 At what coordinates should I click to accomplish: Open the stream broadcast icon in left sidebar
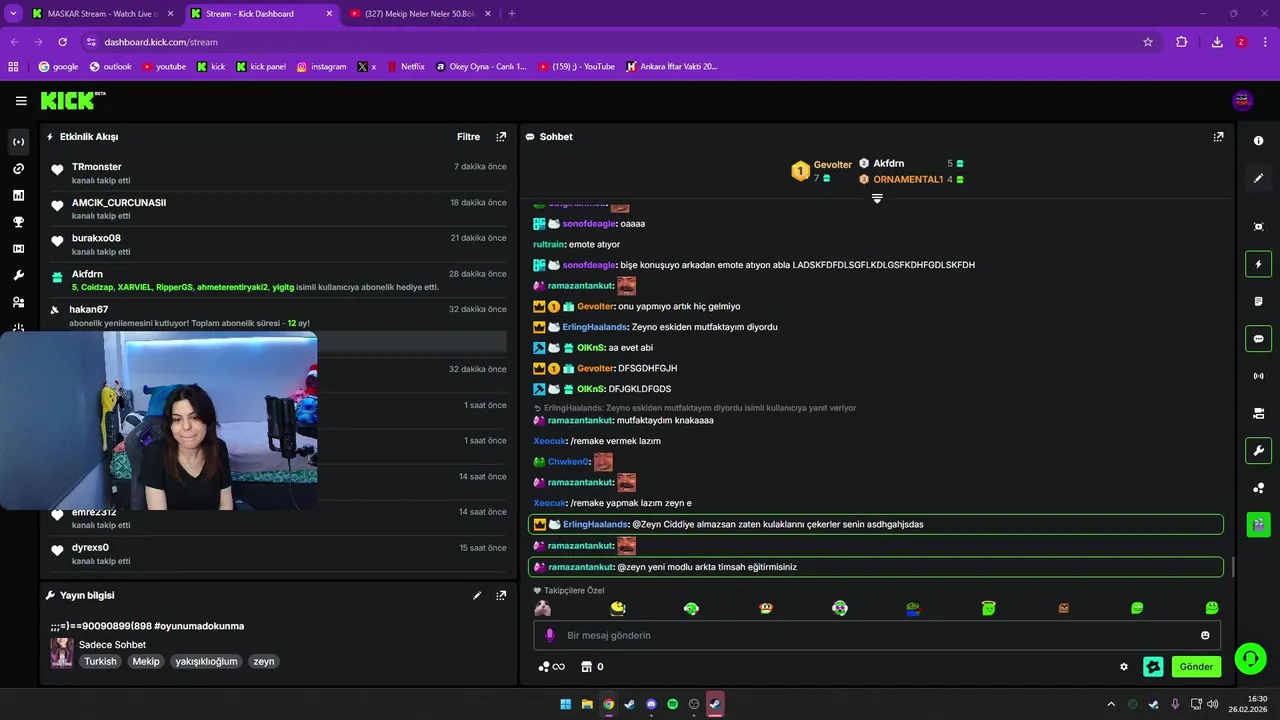click(18, 142)
